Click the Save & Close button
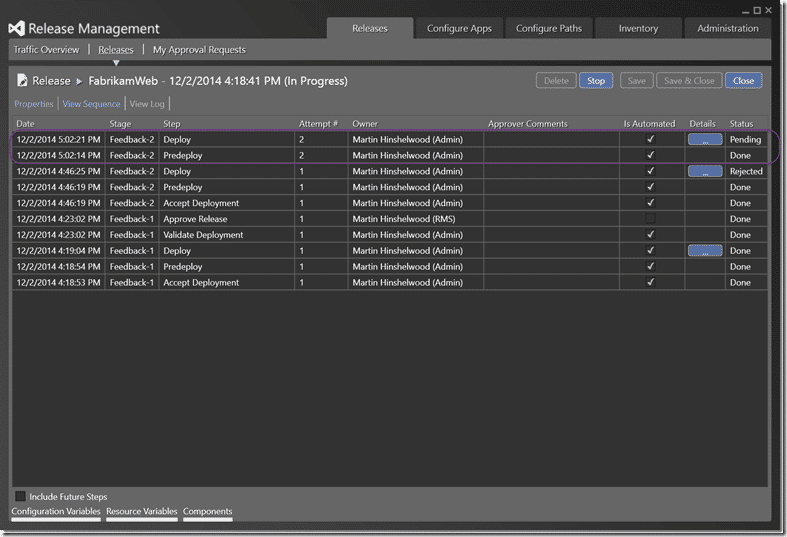 pos(689,81)
